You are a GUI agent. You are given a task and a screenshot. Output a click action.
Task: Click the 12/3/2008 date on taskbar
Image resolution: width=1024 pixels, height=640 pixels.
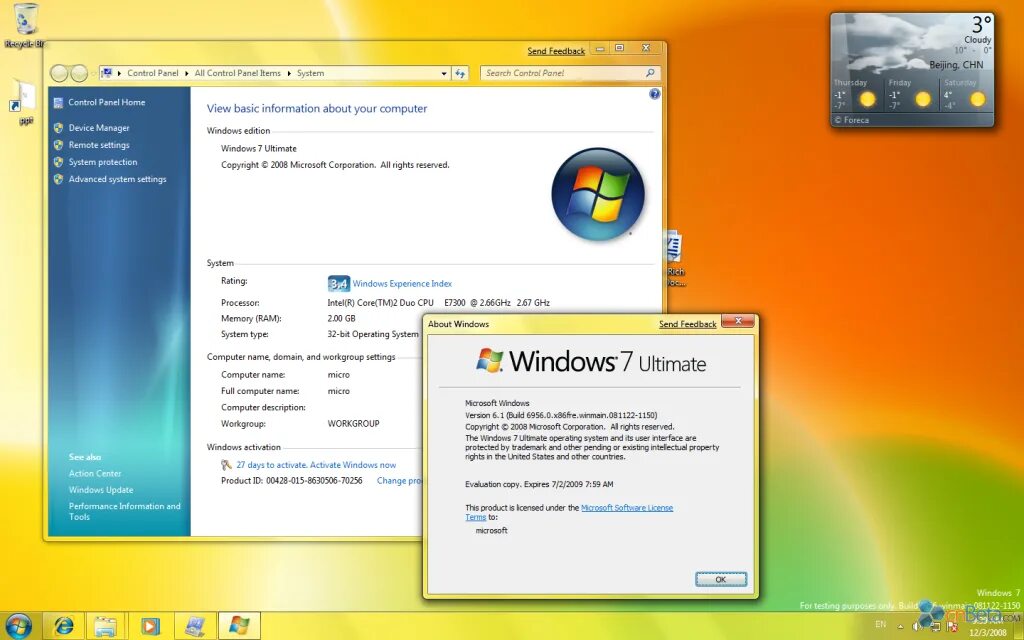987,633
